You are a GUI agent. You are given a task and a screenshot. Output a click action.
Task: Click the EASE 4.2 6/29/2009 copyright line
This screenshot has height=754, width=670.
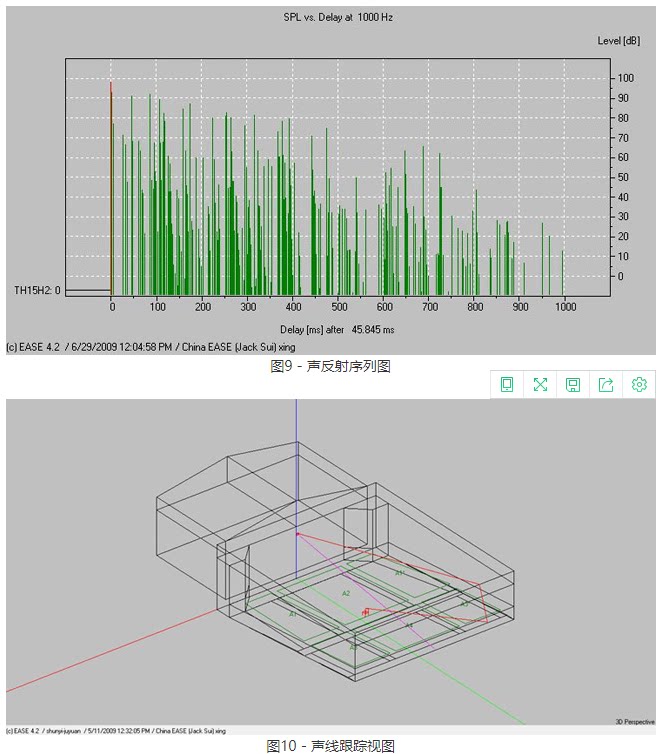151,347
